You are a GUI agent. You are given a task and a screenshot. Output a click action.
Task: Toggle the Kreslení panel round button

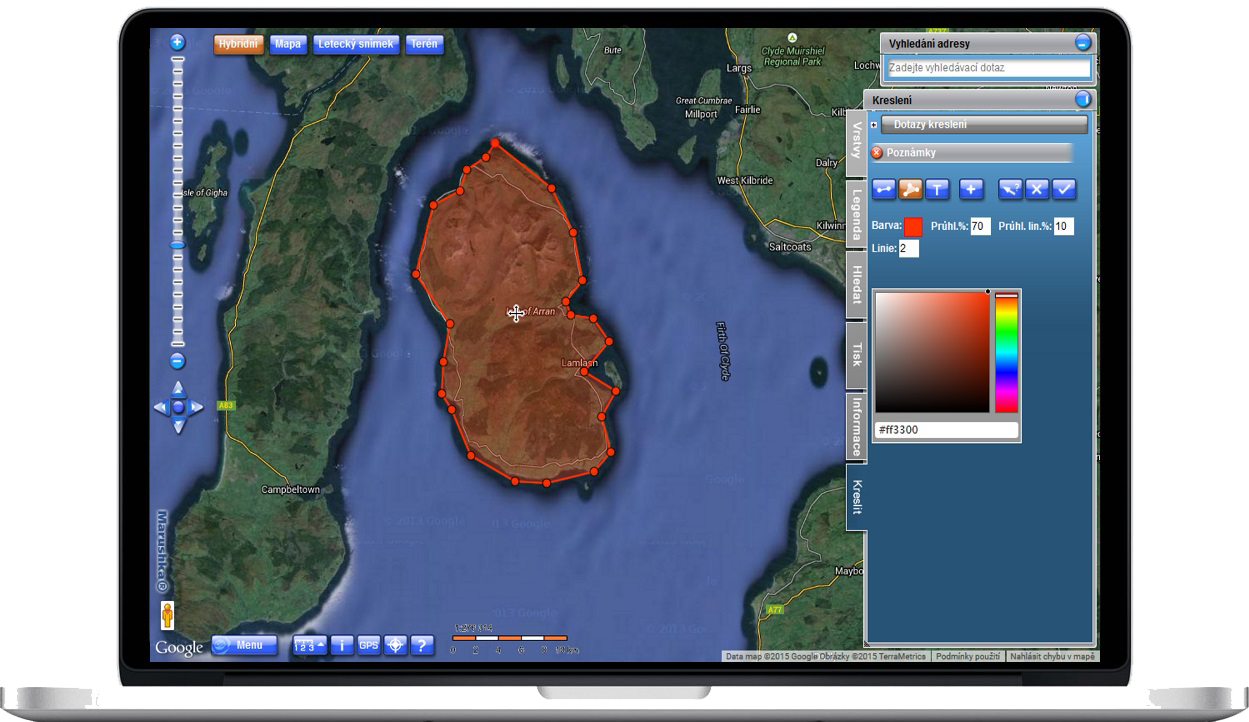point(1083,100)
